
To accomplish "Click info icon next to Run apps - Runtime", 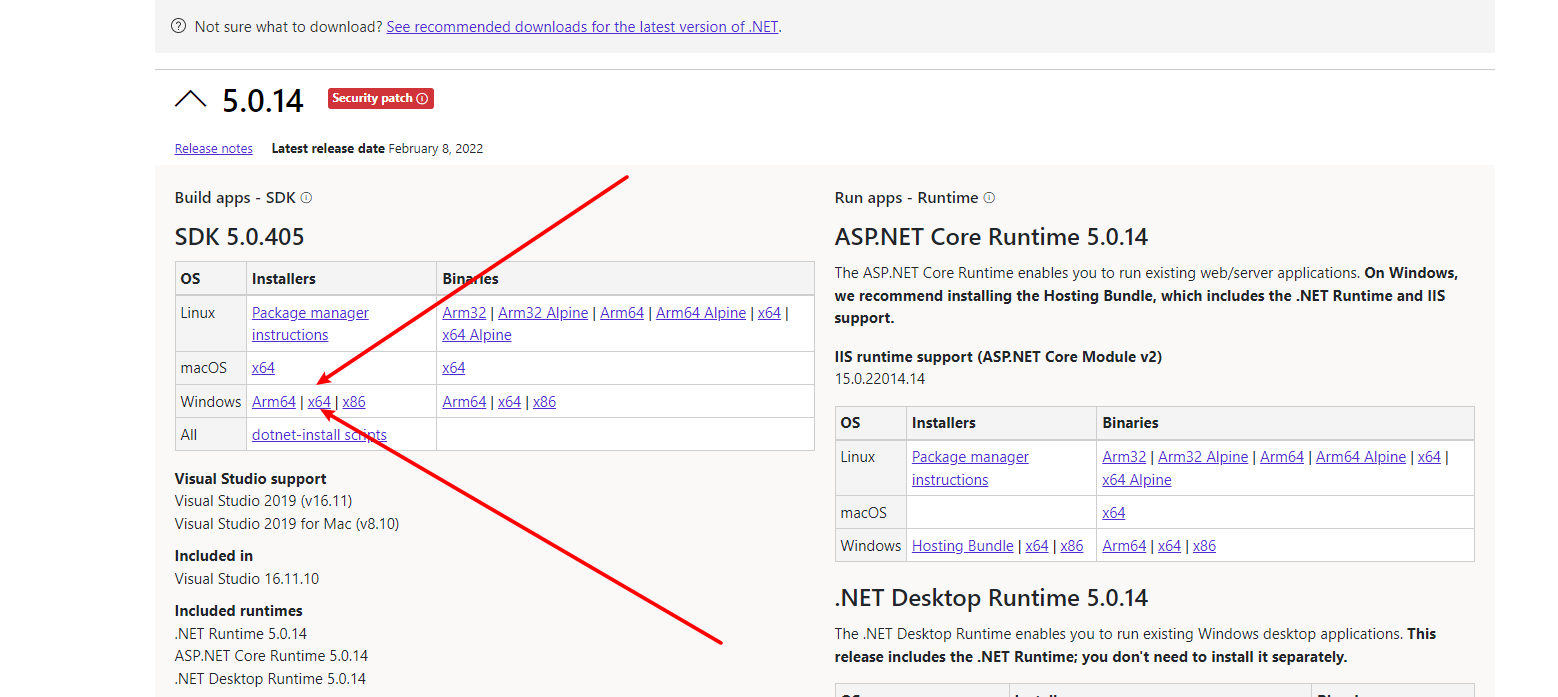I will pos(989,198).
